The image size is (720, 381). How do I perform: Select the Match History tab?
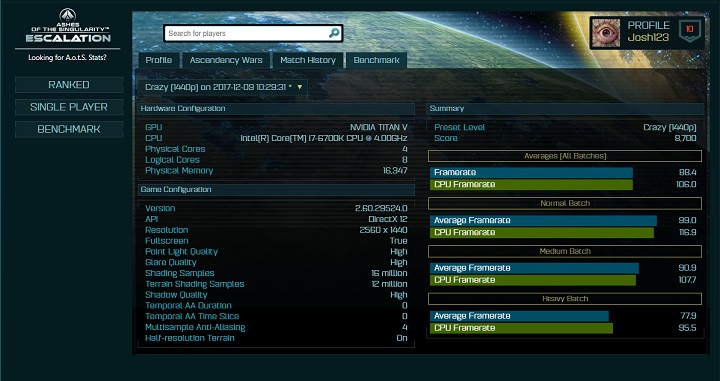coord(308,60)
